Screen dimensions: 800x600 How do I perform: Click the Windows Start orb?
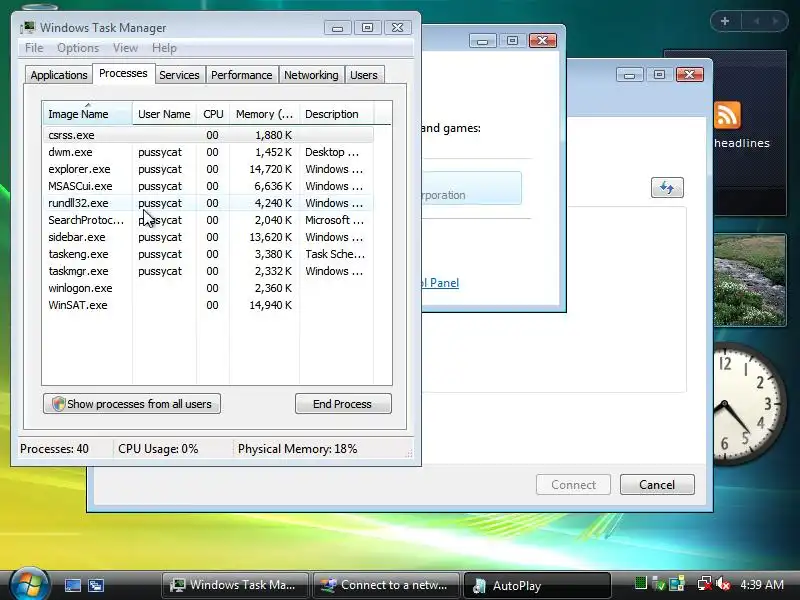click(x=29, y=584)
